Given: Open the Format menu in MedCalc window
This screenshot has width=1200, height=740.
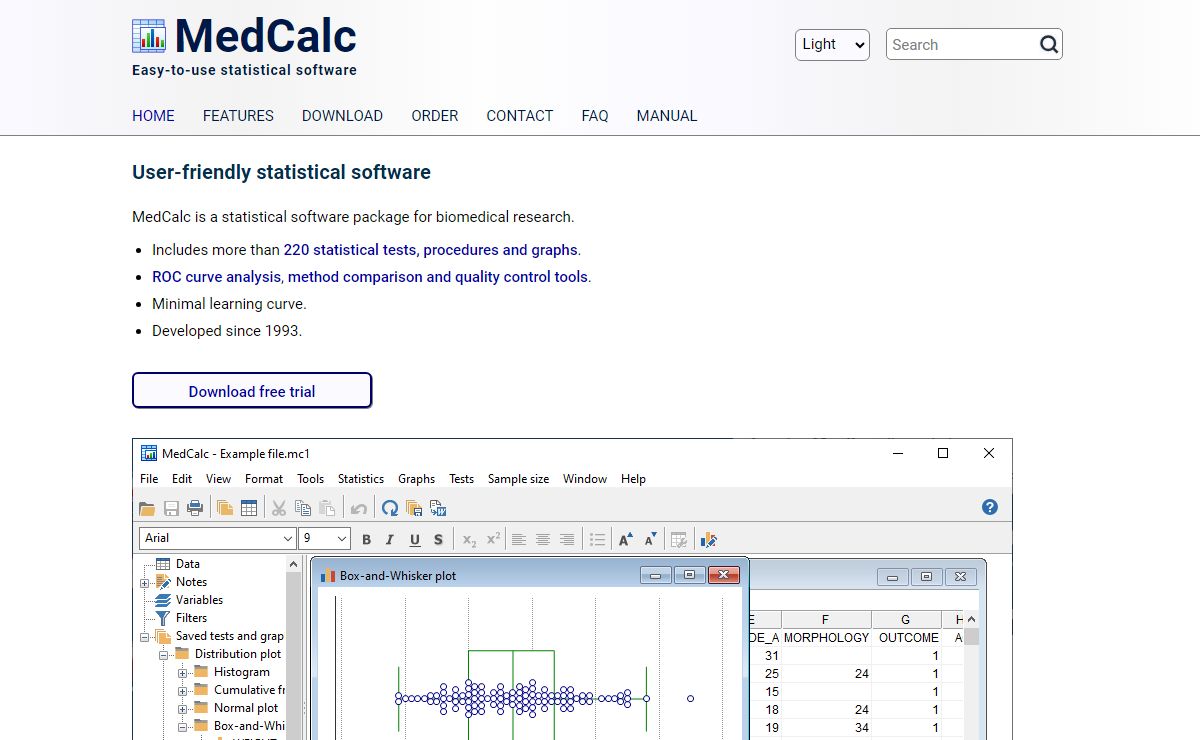Looking at the screenshot, I should pos(264,479).
